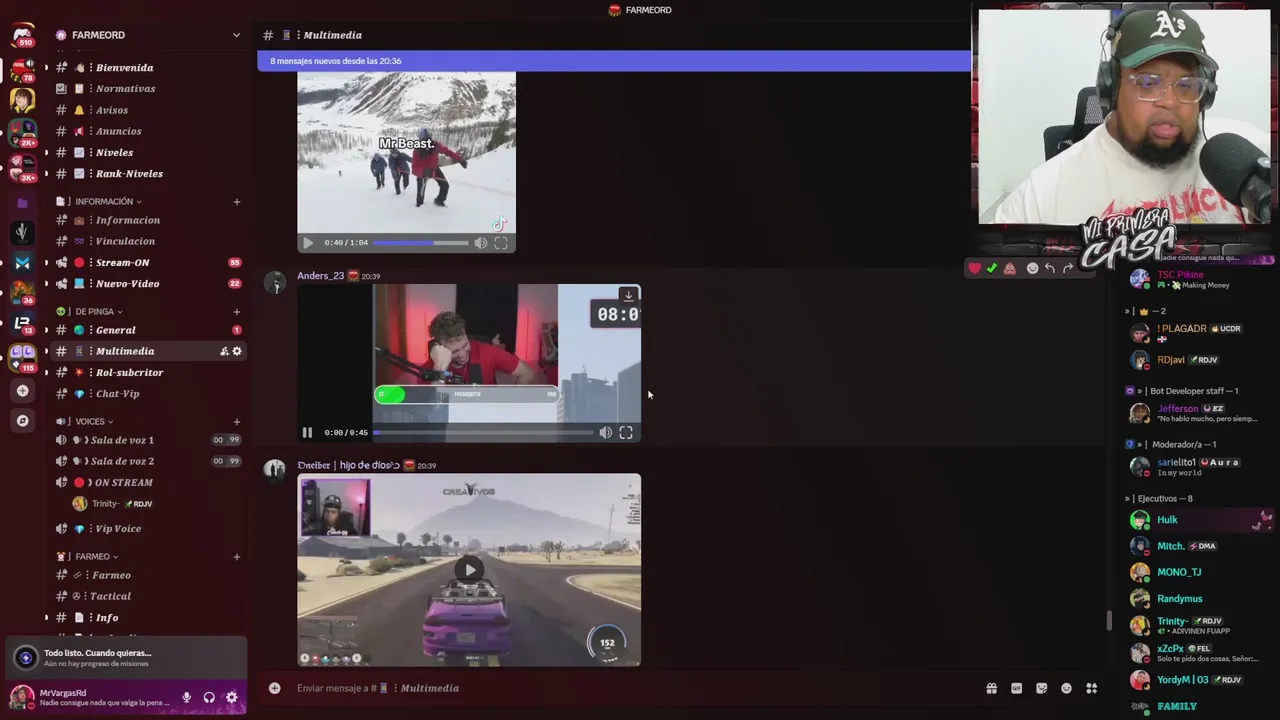Edit Multimedia channel settings gear

click(x=237, y=351)
